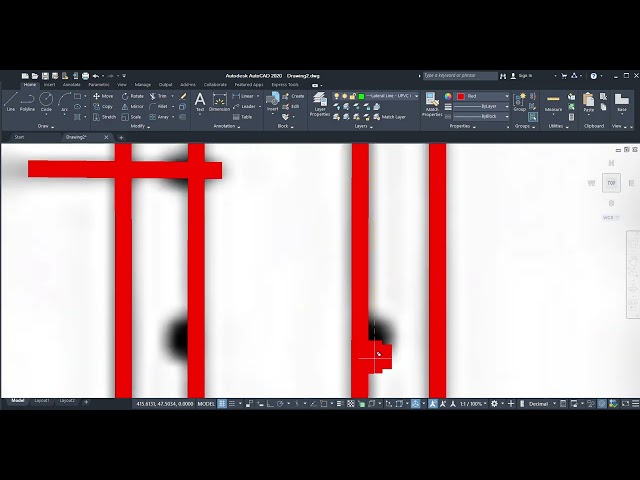Click the green layer color swatch
Screen dimensions: 640x480
coord(361,96)
